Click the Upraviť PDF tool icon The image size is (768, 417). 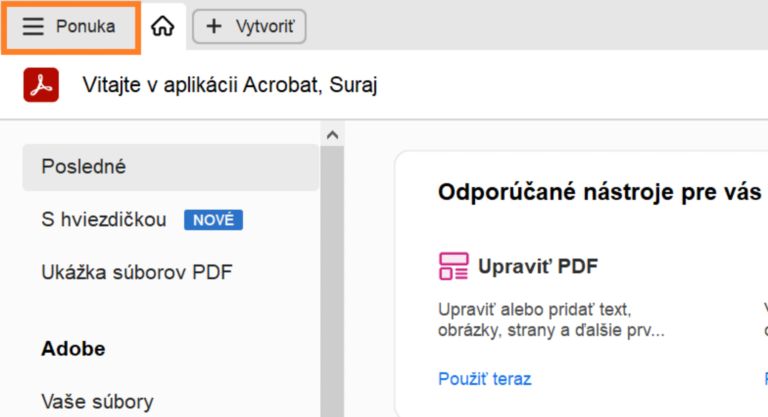click(454, 267)
